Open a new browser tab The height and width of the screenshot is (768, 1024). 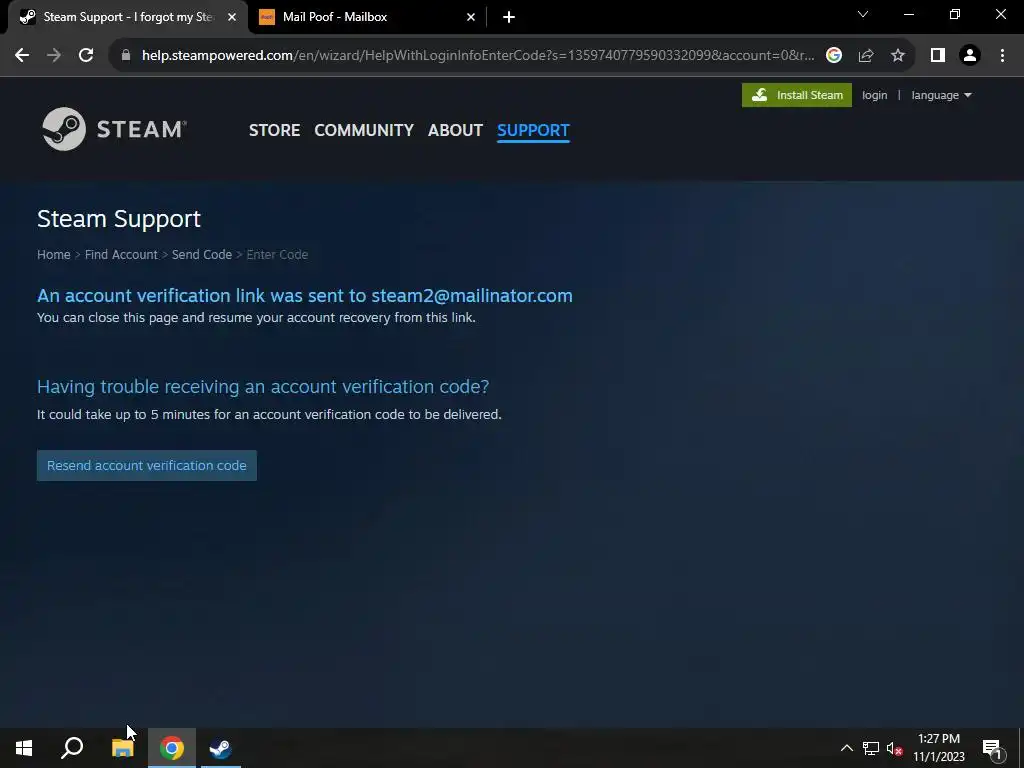point(509,17)
